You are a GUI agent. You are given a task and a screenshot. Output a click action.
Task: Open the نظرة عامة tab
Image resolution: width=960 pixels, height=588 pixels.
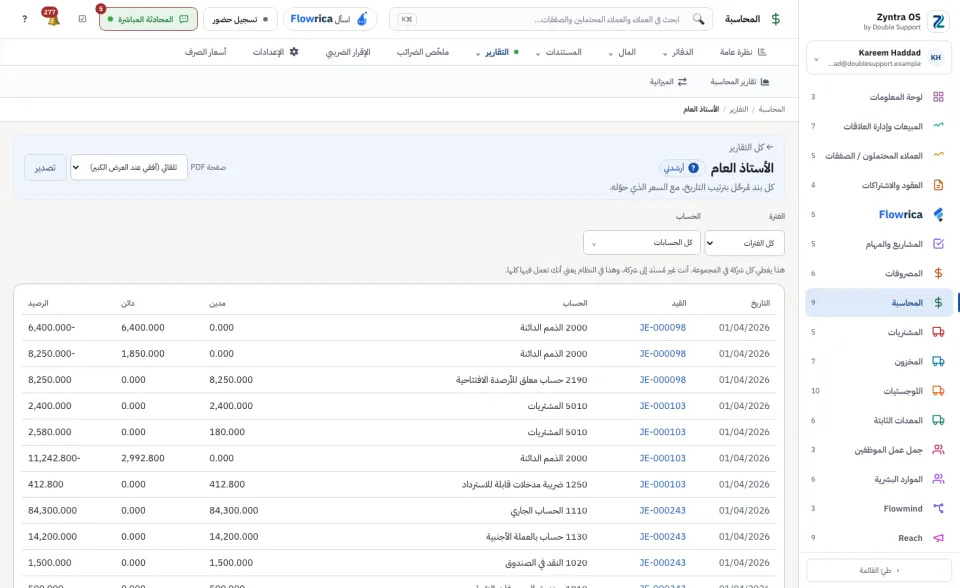click(x=743, y=52)
